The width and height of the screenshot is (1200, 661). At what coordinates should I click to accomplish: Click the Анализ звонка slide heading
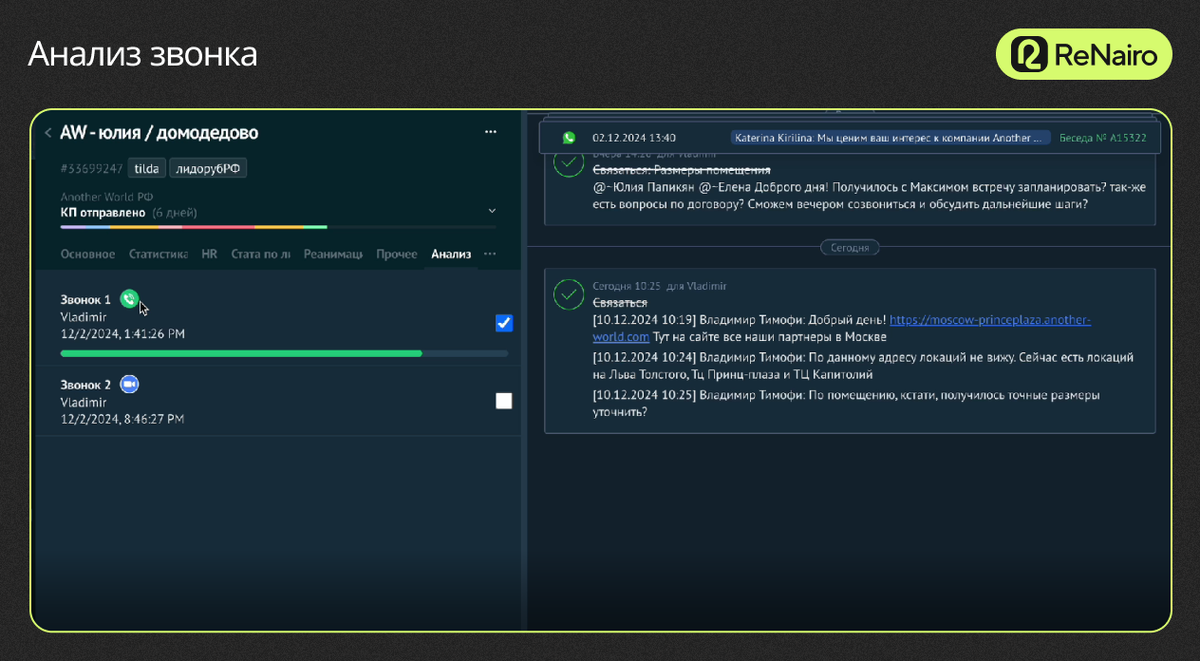pyautogui.click(x=142, y=54)
